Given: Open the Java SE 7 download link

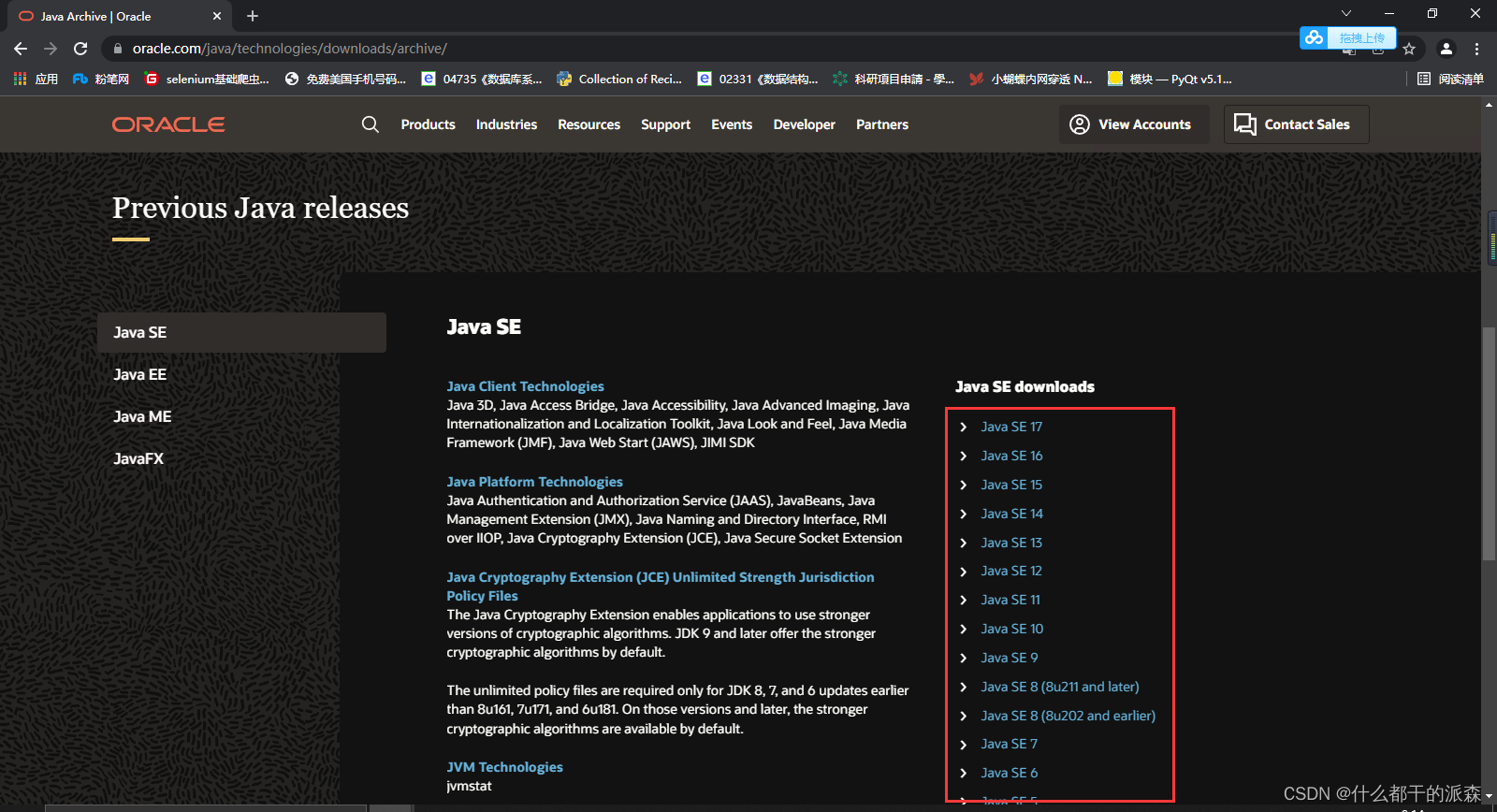Looking at the screenshot, I should [1010, 744].
